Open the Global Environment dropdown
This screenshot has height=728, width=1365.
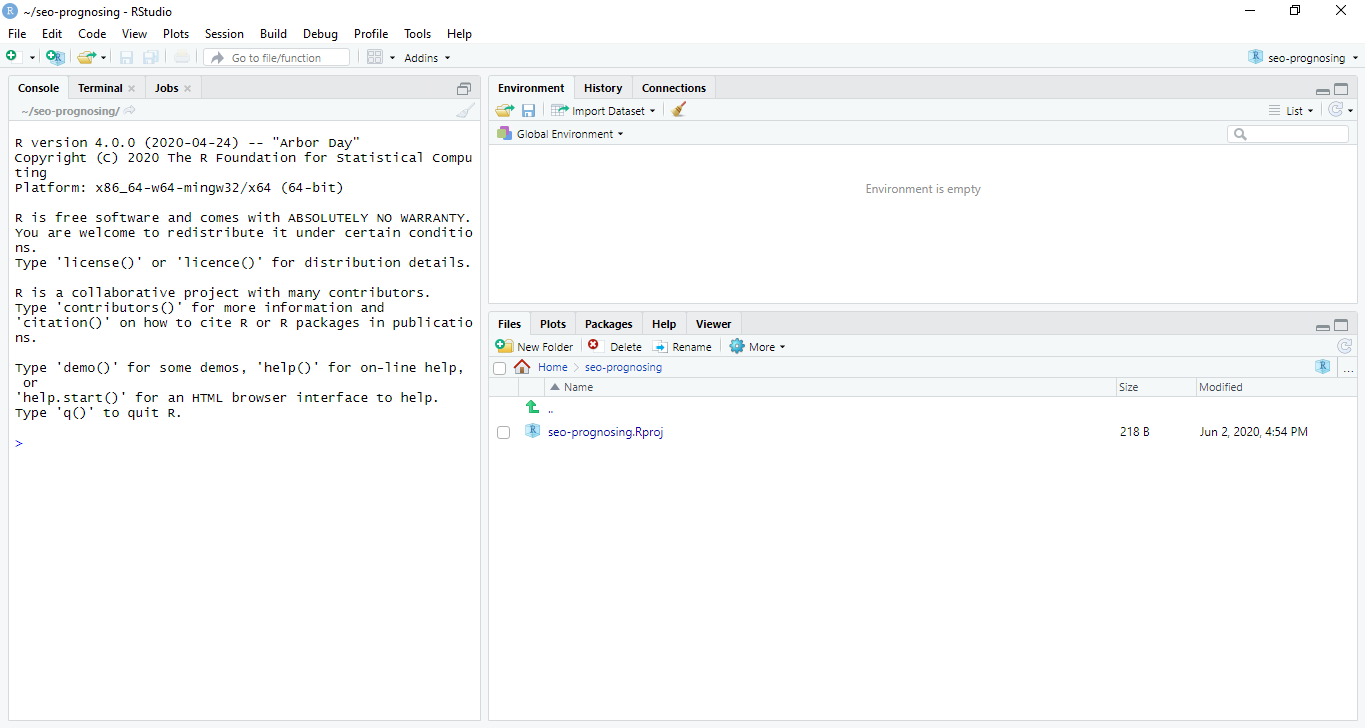click(x=560, y=133)
